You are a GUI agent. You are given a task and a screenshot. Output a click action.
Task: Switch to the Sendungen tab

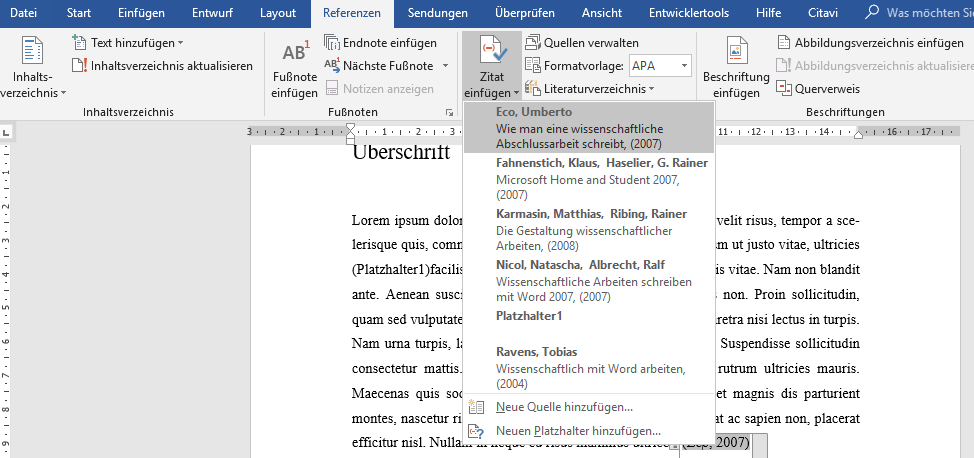(438, 13)
